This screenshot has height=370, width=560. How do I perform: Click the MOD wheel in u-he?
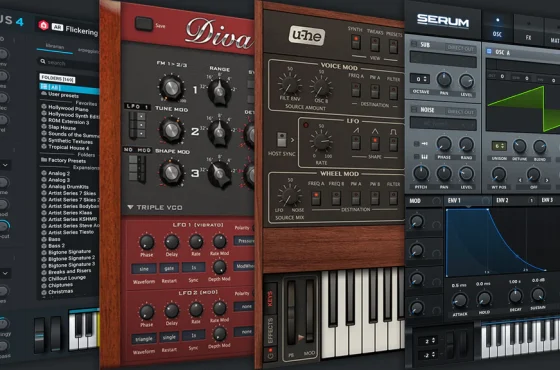pos(310,312)
